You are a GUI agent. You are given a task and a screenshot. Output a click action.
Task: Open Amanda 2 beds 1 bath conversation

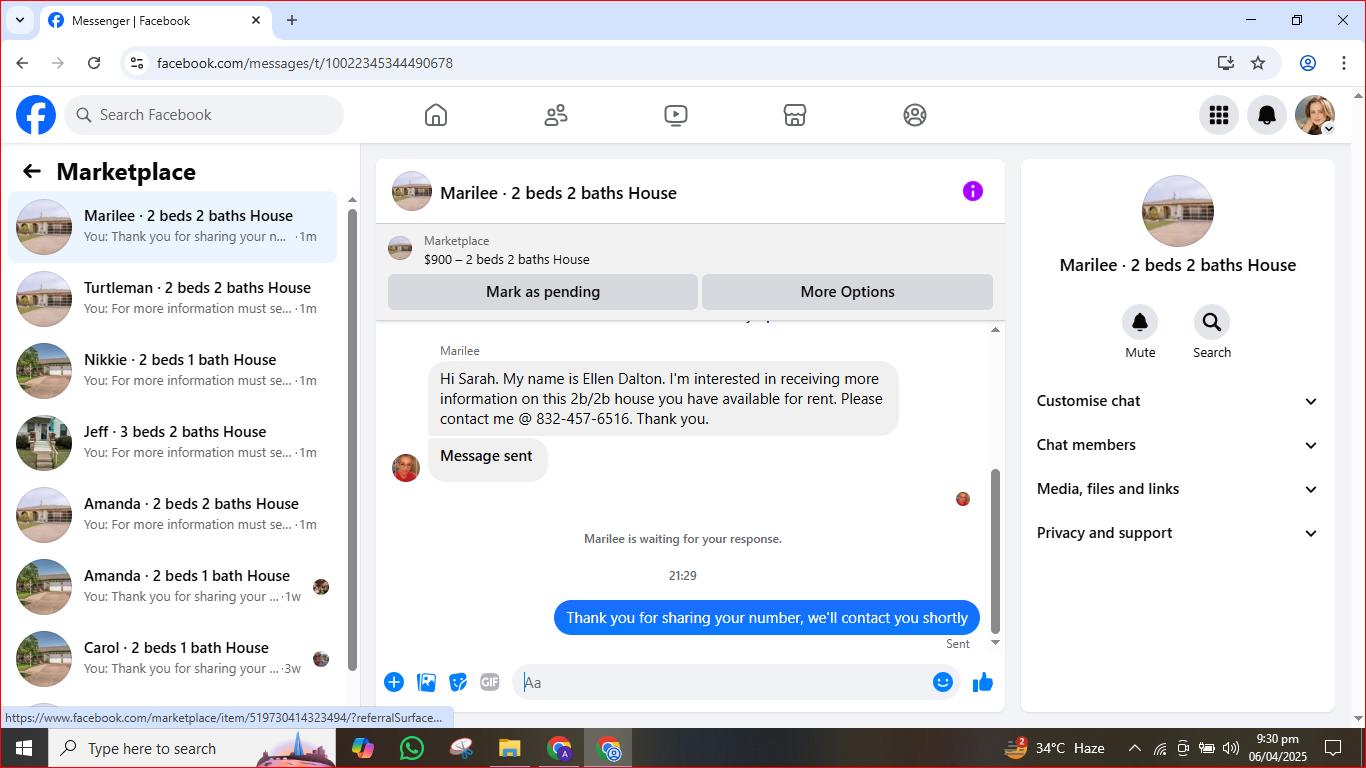(x=172, y=587)
